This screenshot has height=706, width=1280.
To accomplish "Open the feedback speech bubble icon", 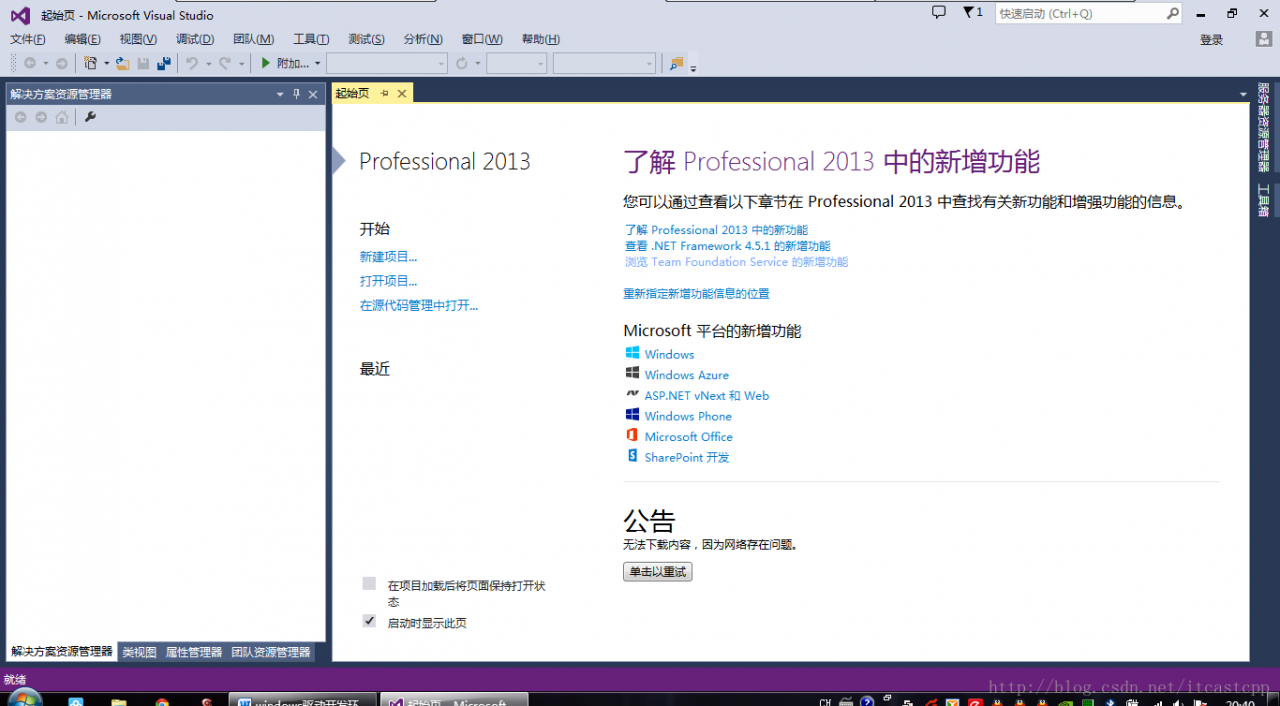I will [x=938, y=13].
